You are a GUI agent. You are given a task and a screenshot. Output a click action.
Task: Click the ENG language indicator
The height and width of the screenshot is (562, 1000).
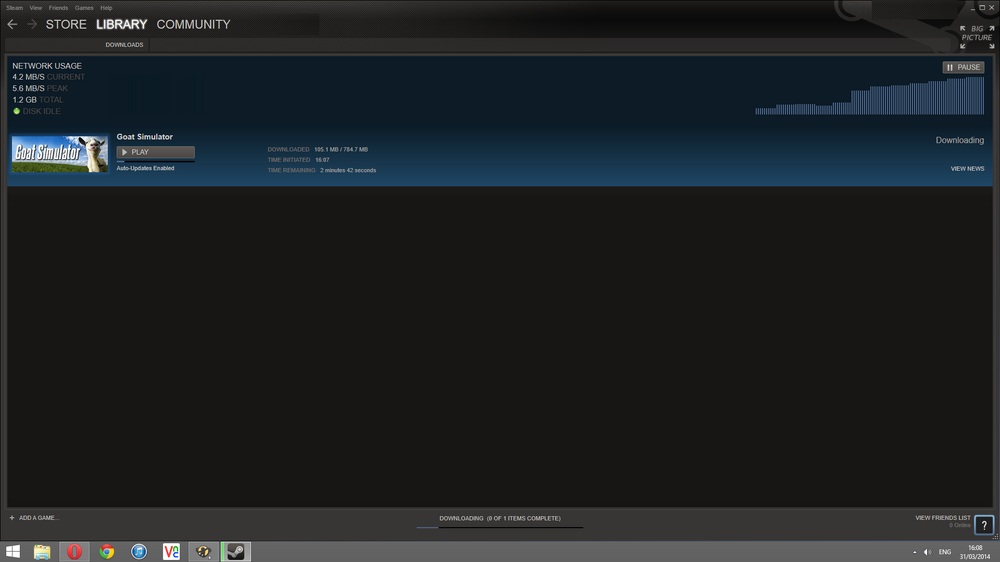tap(945, 552)
